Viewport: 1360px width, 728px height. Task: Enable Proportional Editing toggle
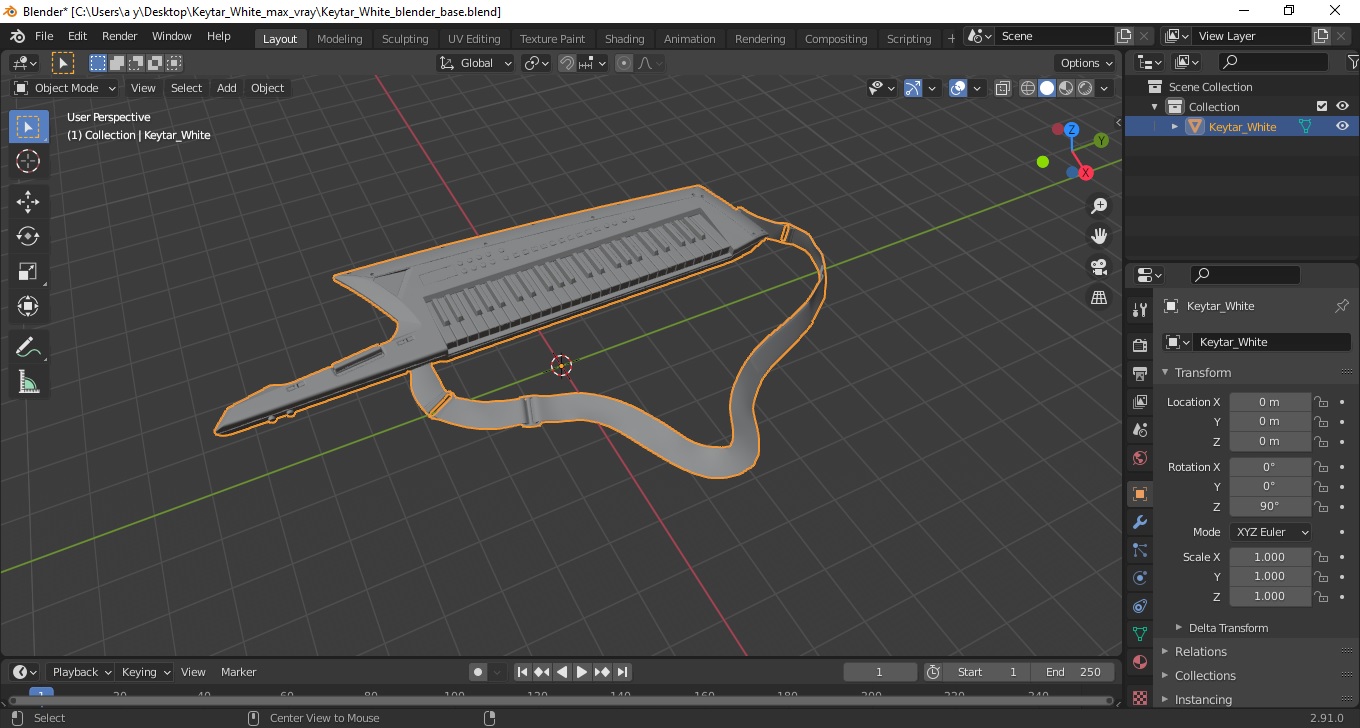click(x=624, y=63)
